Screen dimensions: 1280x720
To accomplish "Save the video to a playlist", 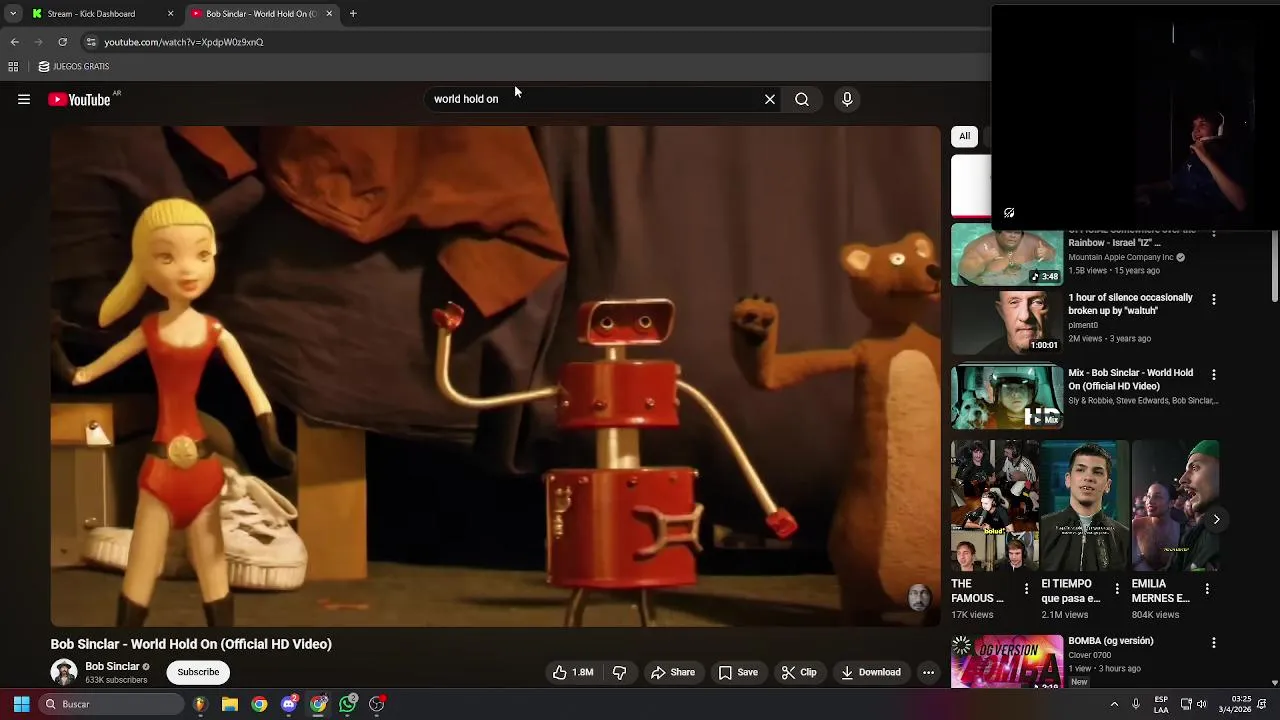I will click(738, 672).
